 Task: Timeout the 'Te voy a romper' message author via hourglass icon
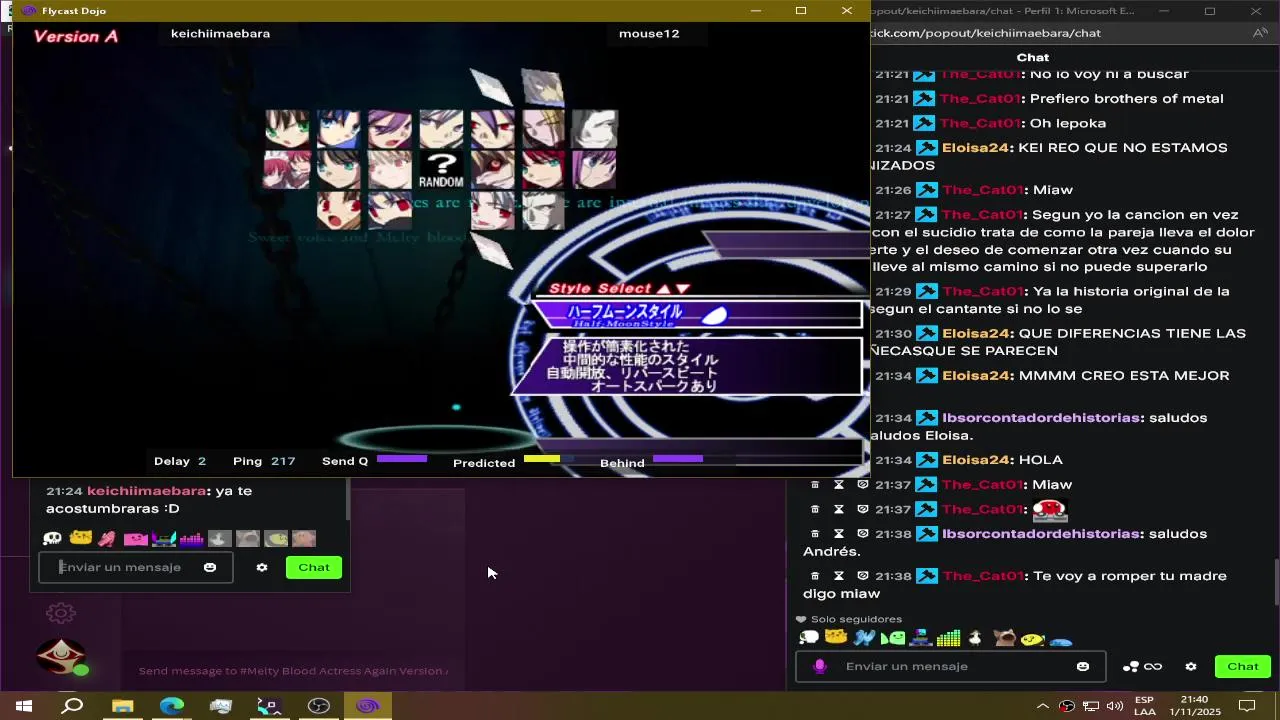point(839,576)
